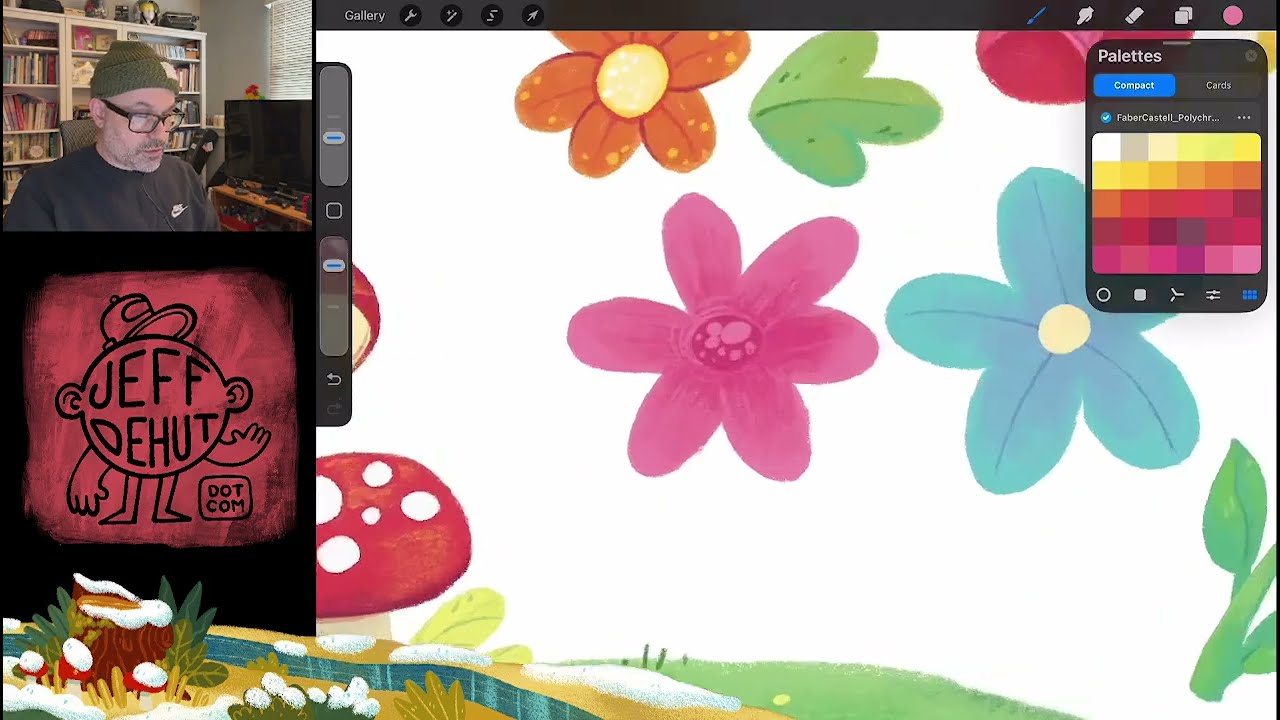Click the FaberCastell_Polychr... palette name

(x=1168, y=118)
